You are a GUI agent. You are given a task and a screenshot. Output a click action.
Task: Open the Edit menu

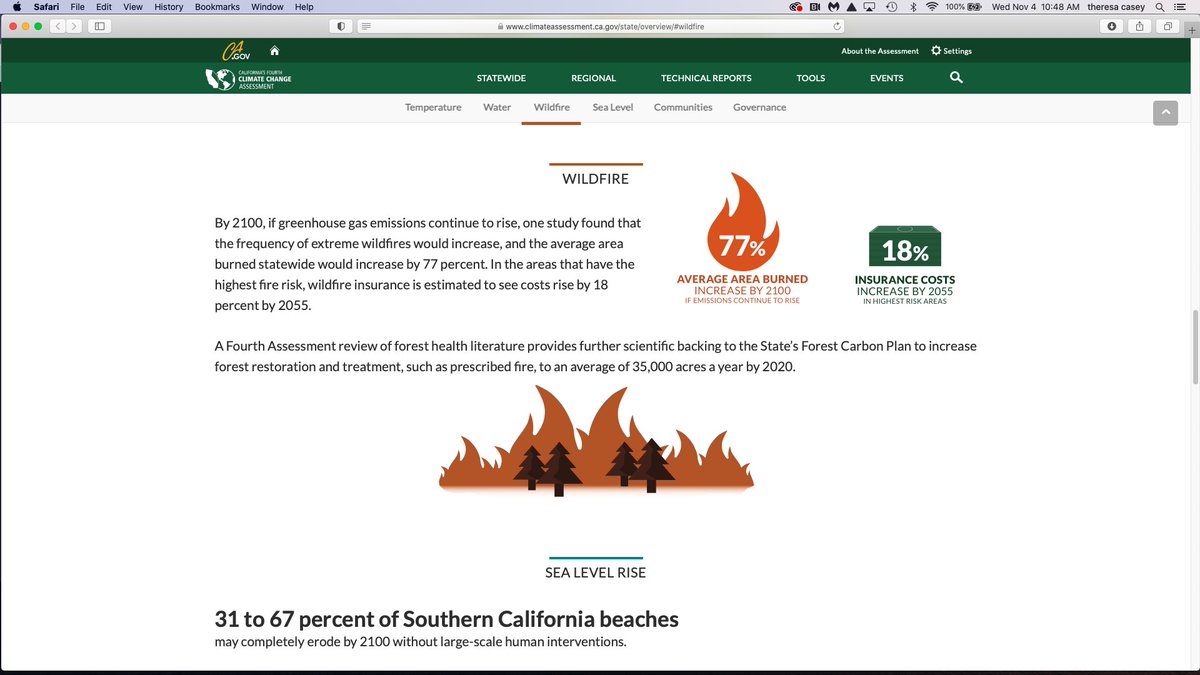pos(104,7)
